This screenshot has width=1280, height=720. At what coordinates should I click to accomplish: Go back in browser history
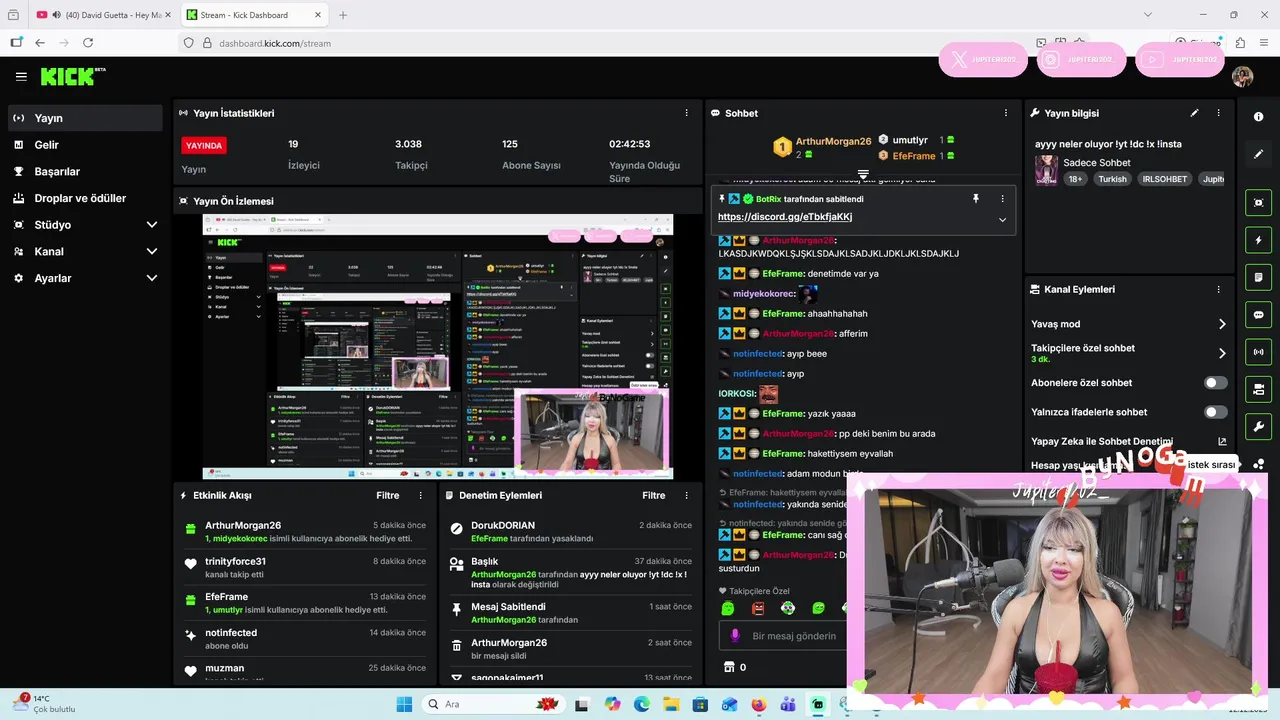pyautogui.click(x=40, y=43)
